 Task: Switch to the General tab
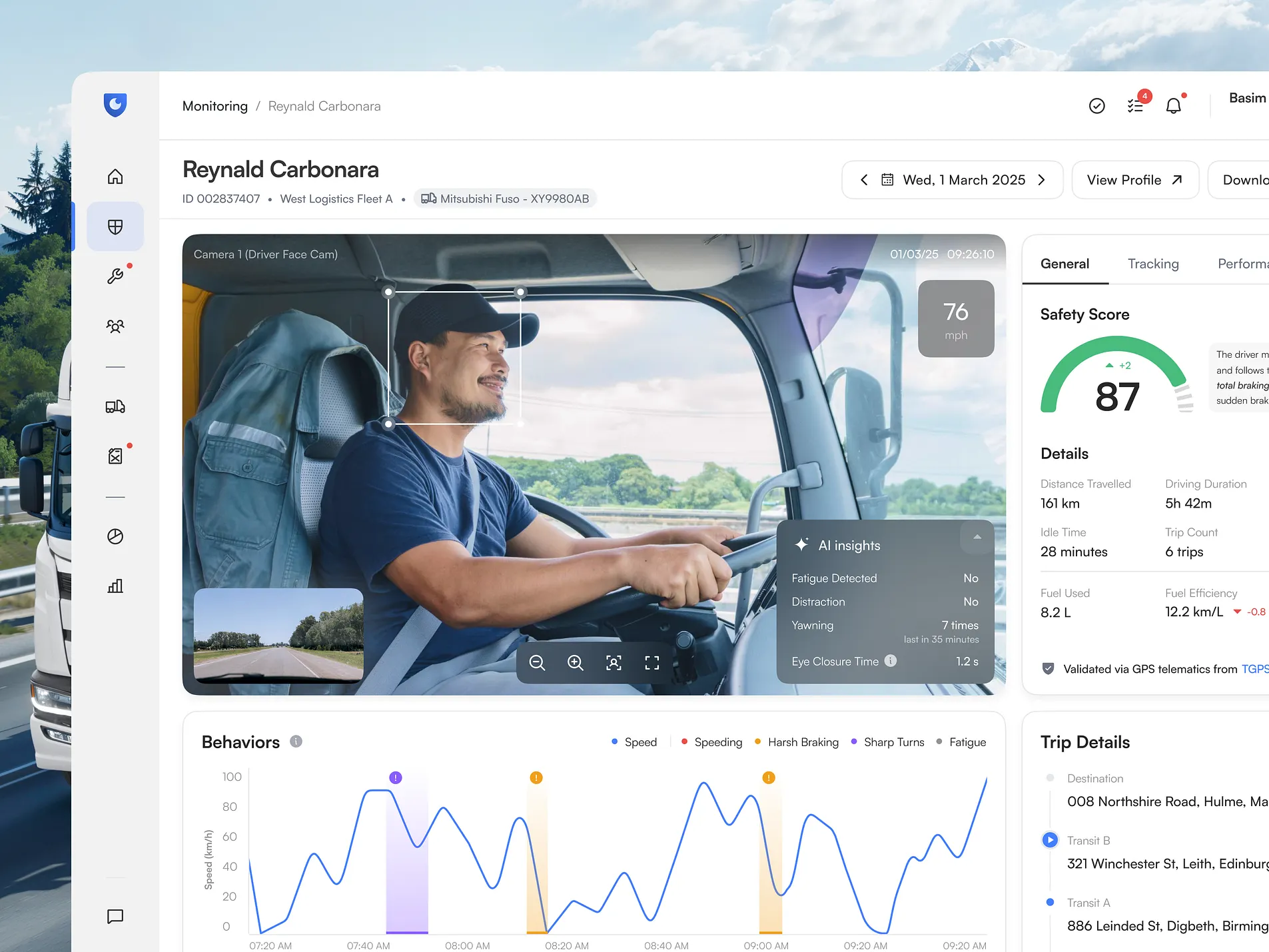pos(1064,264)
